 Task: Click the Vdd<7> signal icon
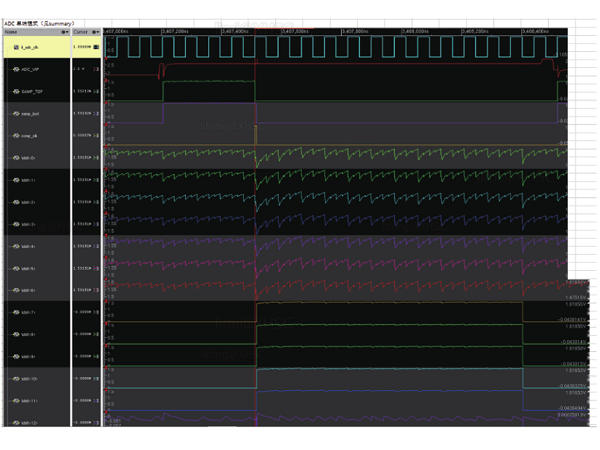click(16, 312)
